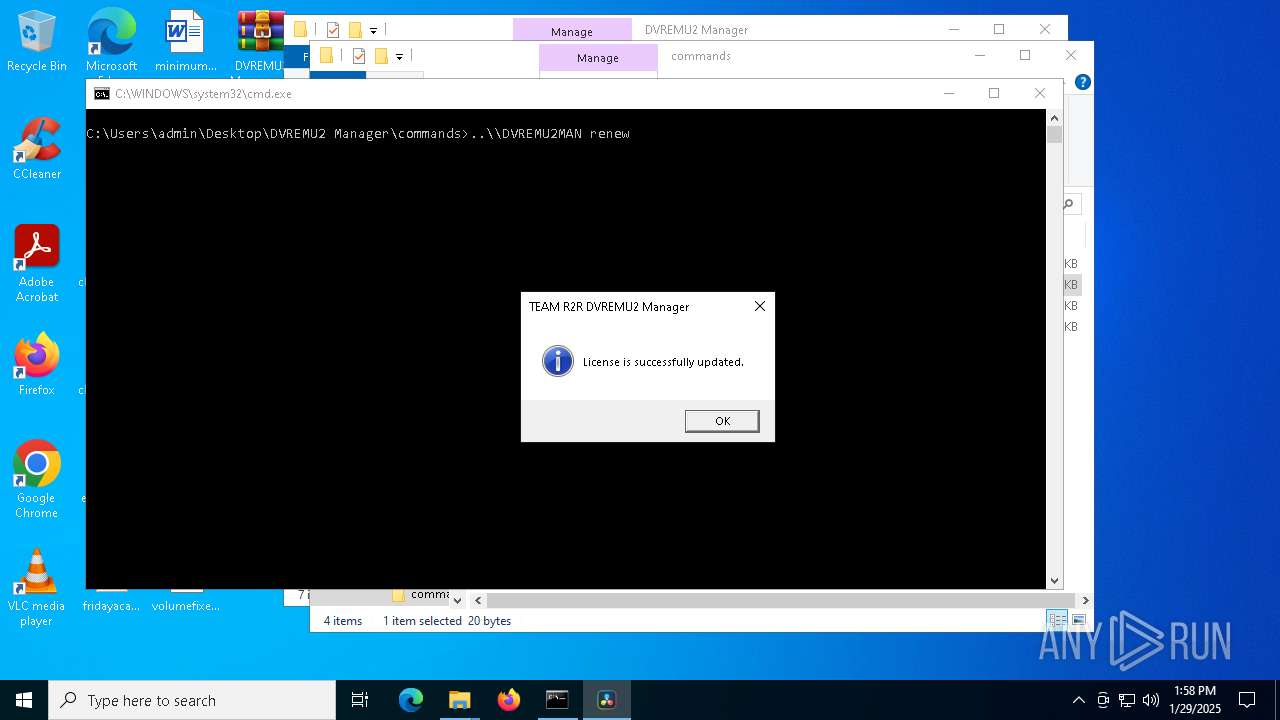
Task: Open the Manage tab in DVREMU2 Manager window
Action: [572, 31]
